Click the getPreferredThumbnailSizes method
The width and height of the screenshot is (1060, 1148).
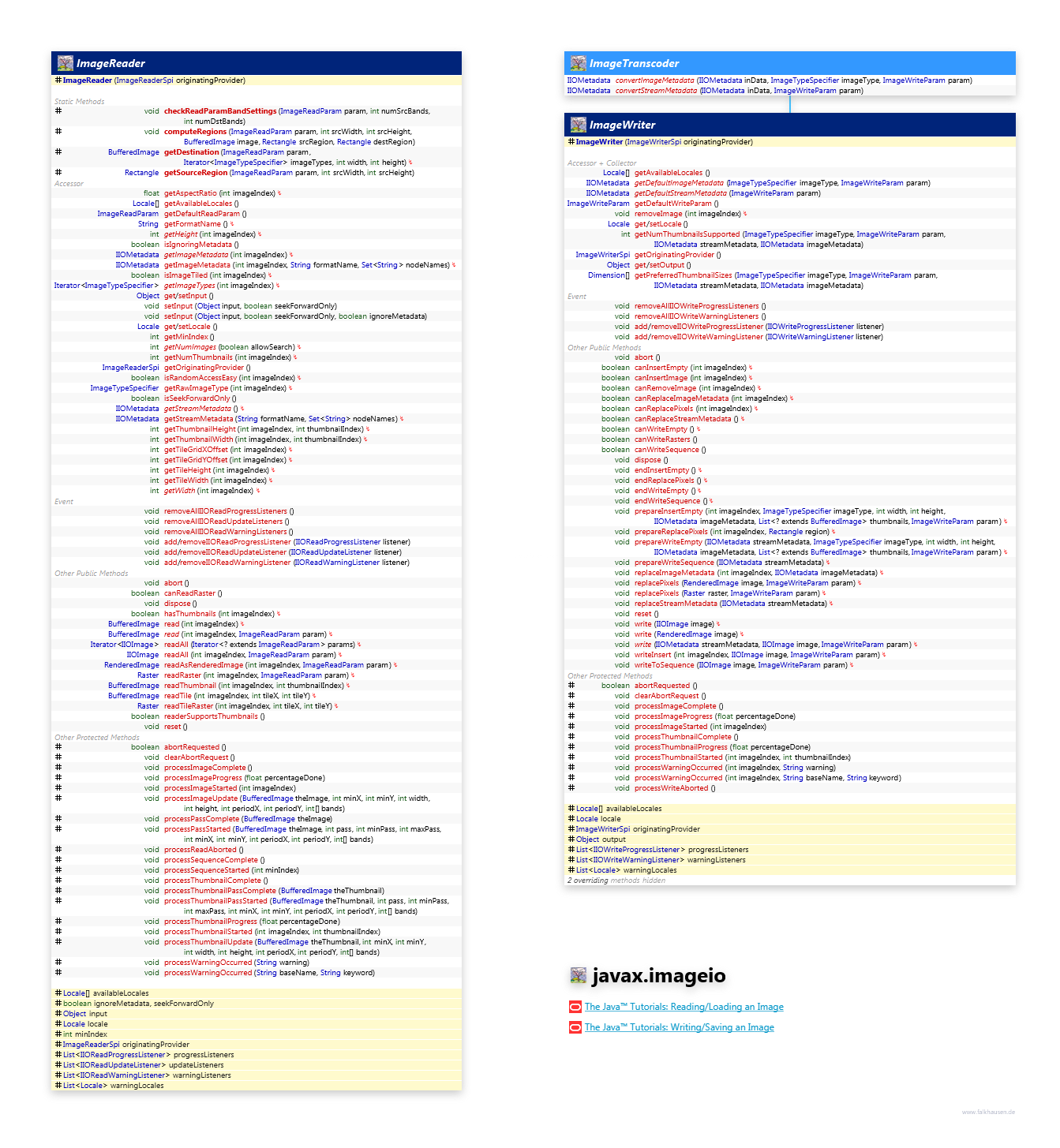684,275
